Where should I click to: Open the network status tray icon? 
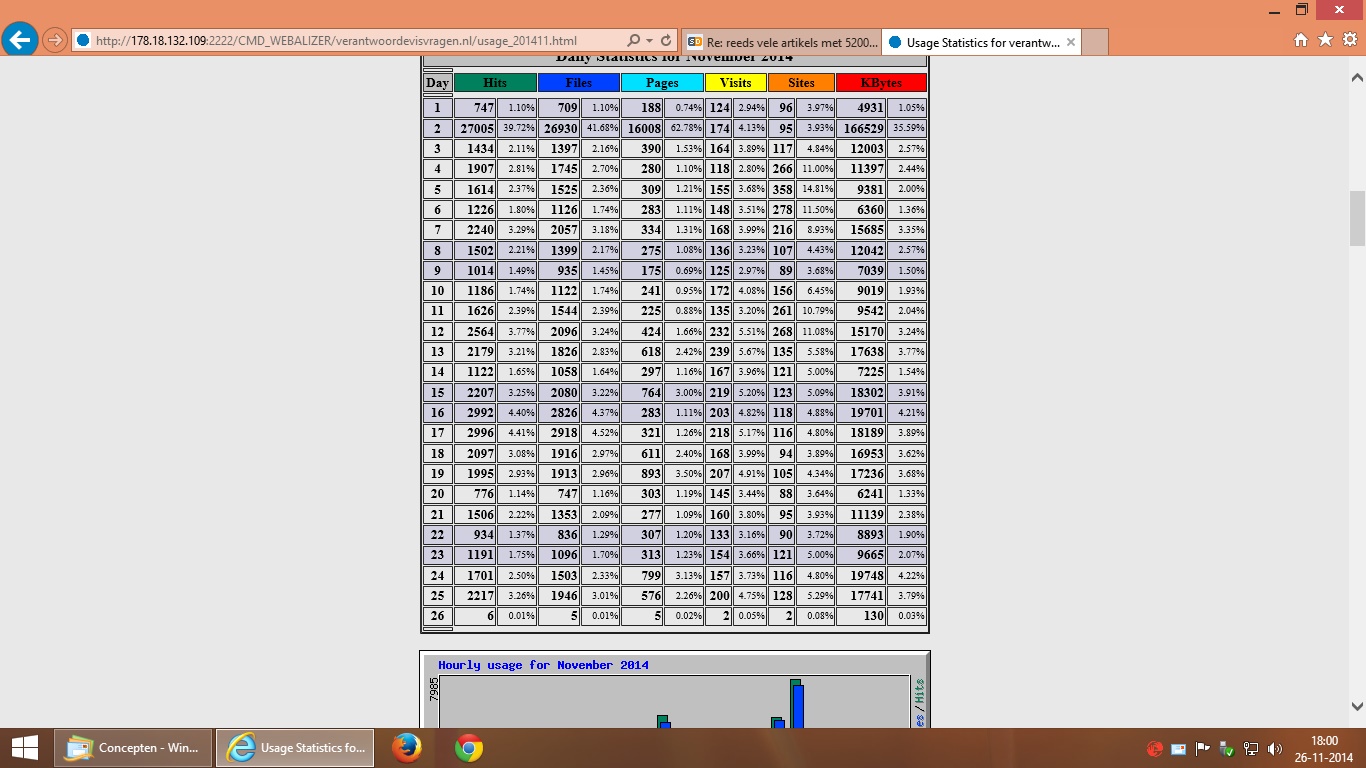pos(1251,748)
